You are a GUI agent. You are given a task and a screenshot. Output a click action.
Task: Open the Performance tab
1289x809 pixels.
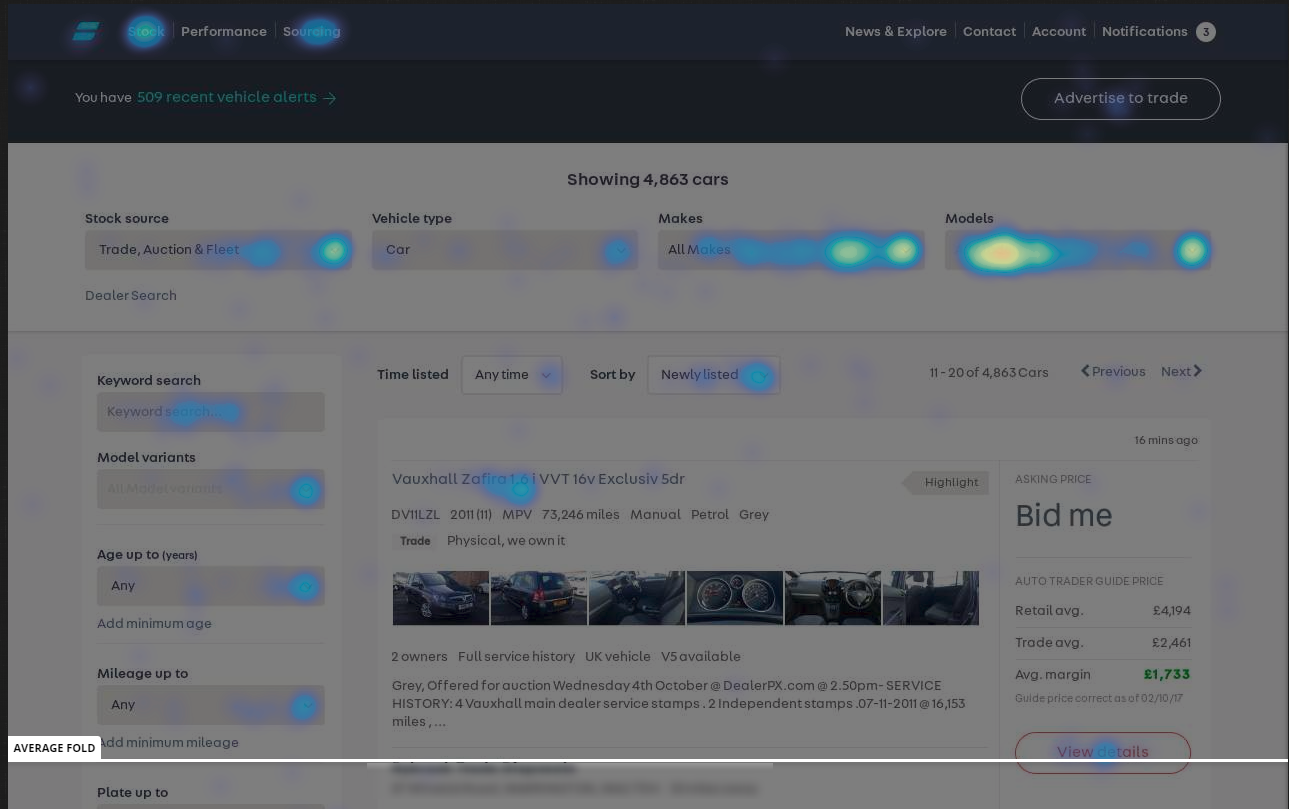pos(224,31)
